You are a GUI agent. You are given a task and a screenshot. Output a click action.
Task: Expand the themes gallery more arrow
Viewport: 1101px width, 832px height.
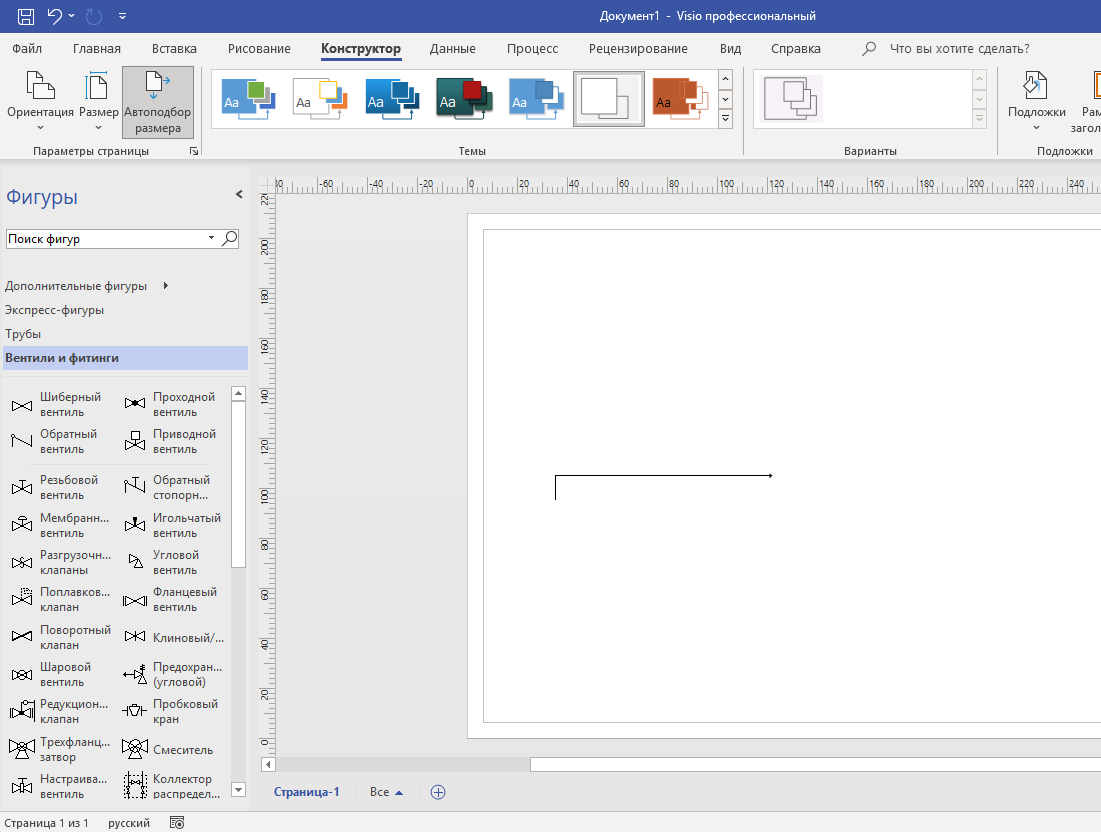726,119
